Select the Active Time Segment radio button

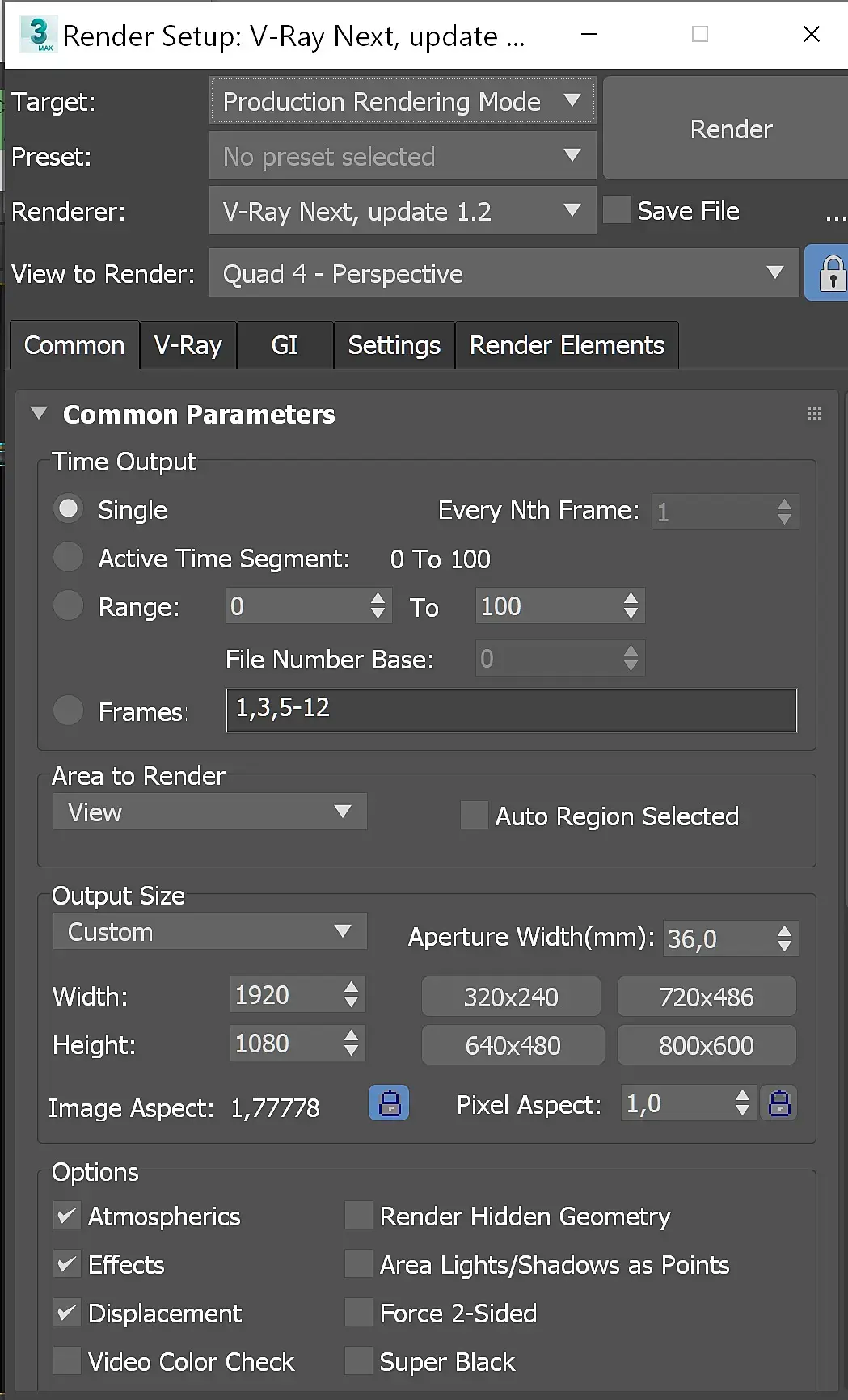(69, 558)
